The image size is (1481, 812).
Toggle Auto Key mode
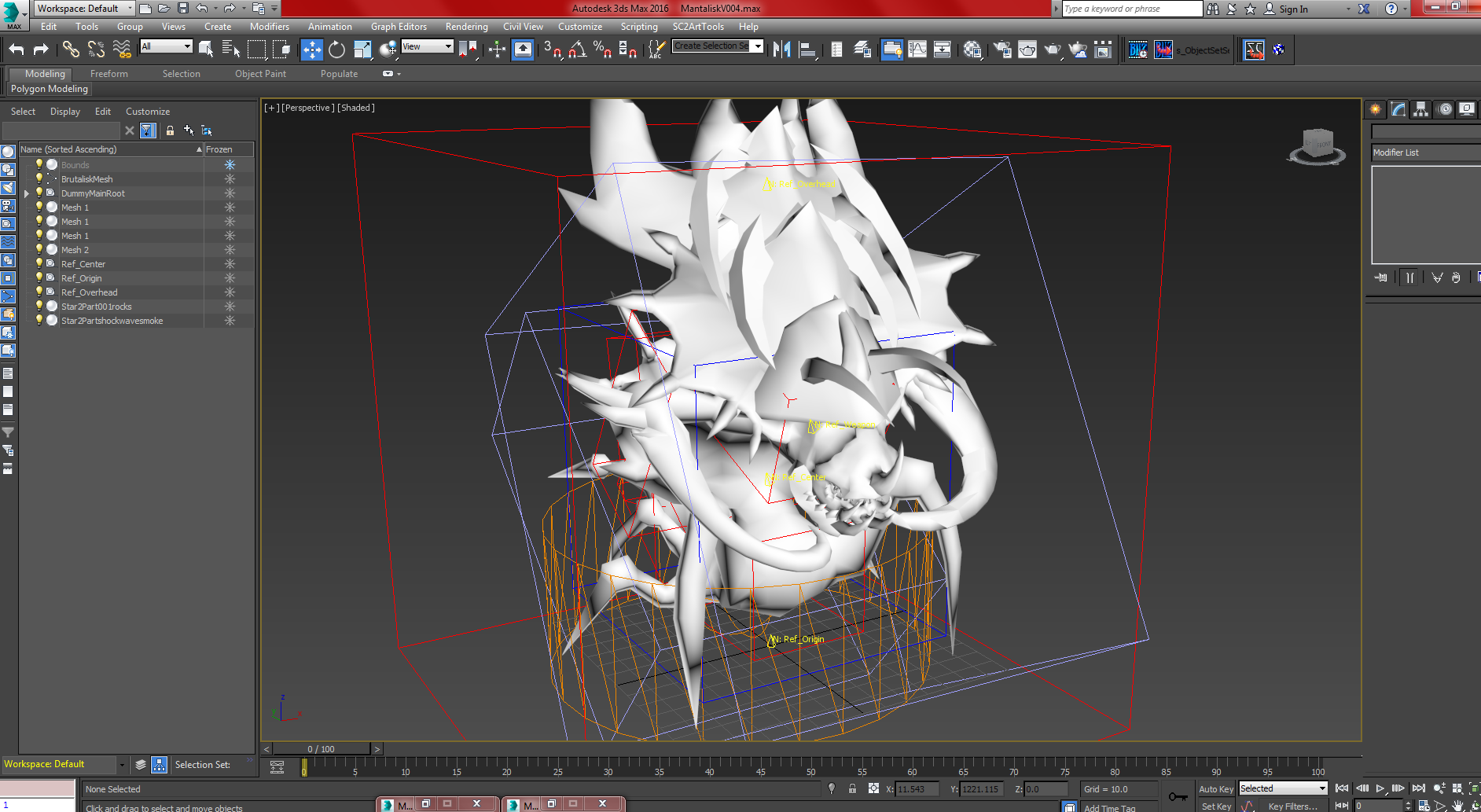[x=1215, y=788]
